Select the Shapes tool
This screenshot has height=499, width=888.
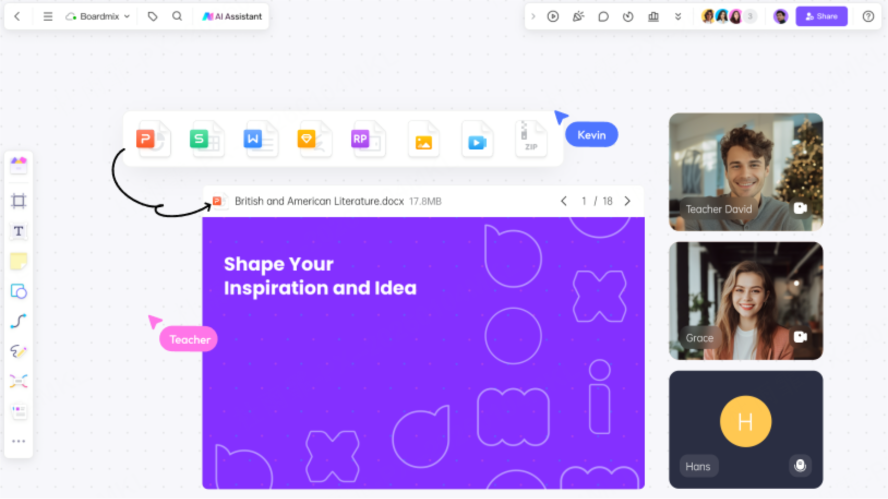point(19,291)
